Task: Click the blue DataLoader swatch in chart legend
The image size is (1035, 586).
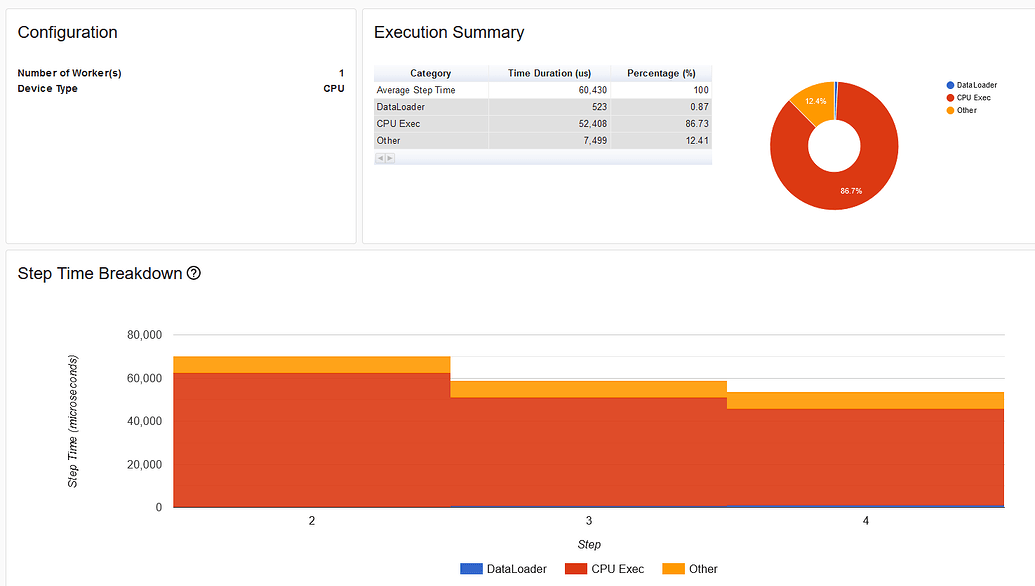Action: point(471,569)
